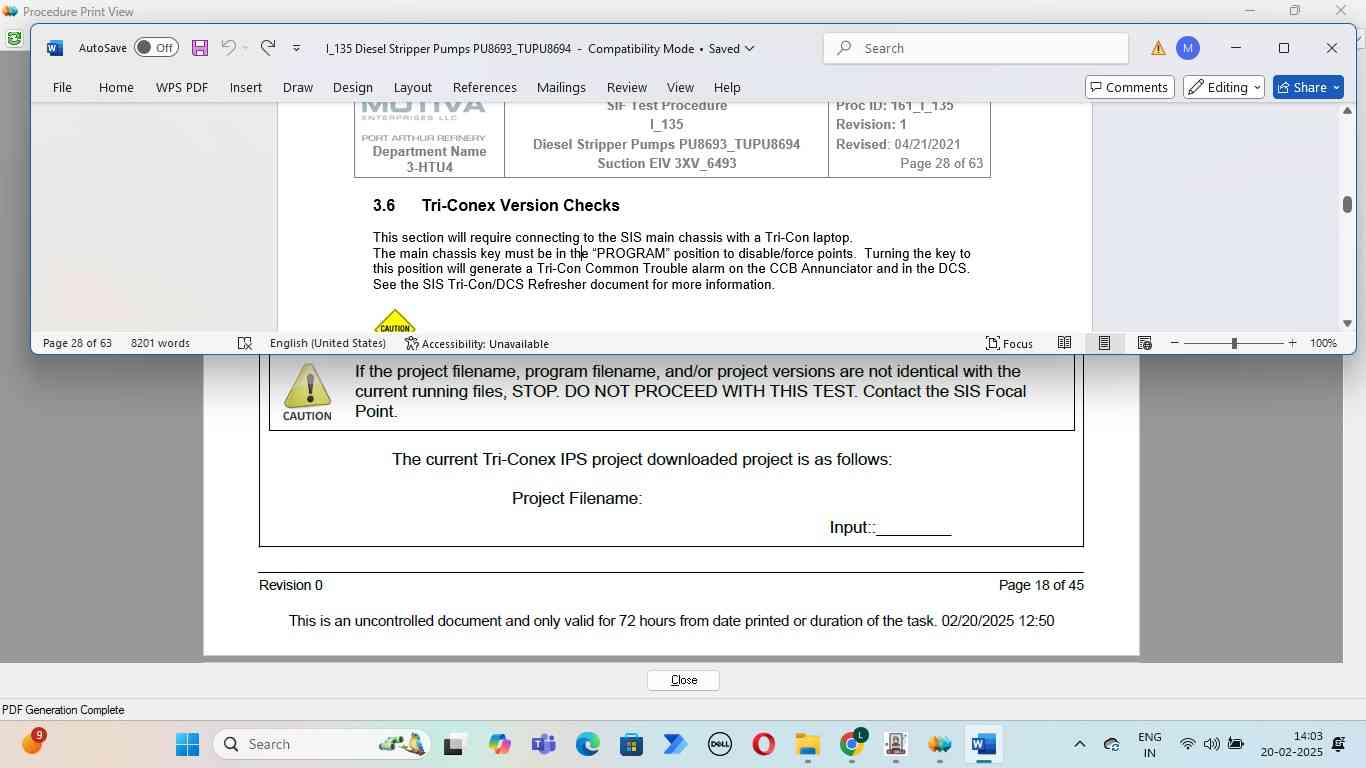Open the Layout tab
This screenshot has width=1366, height=768.
coord(413,87)
